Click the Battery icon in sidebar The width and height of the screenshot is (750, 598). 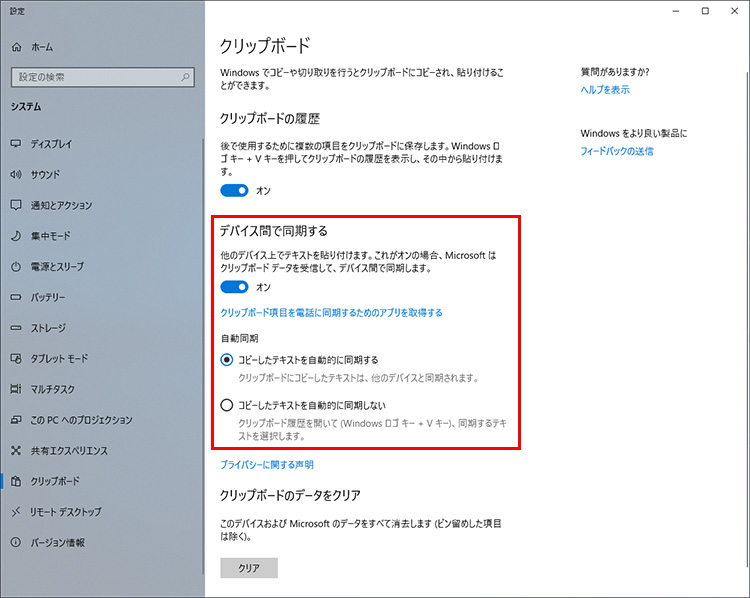[x=16, y=297]
